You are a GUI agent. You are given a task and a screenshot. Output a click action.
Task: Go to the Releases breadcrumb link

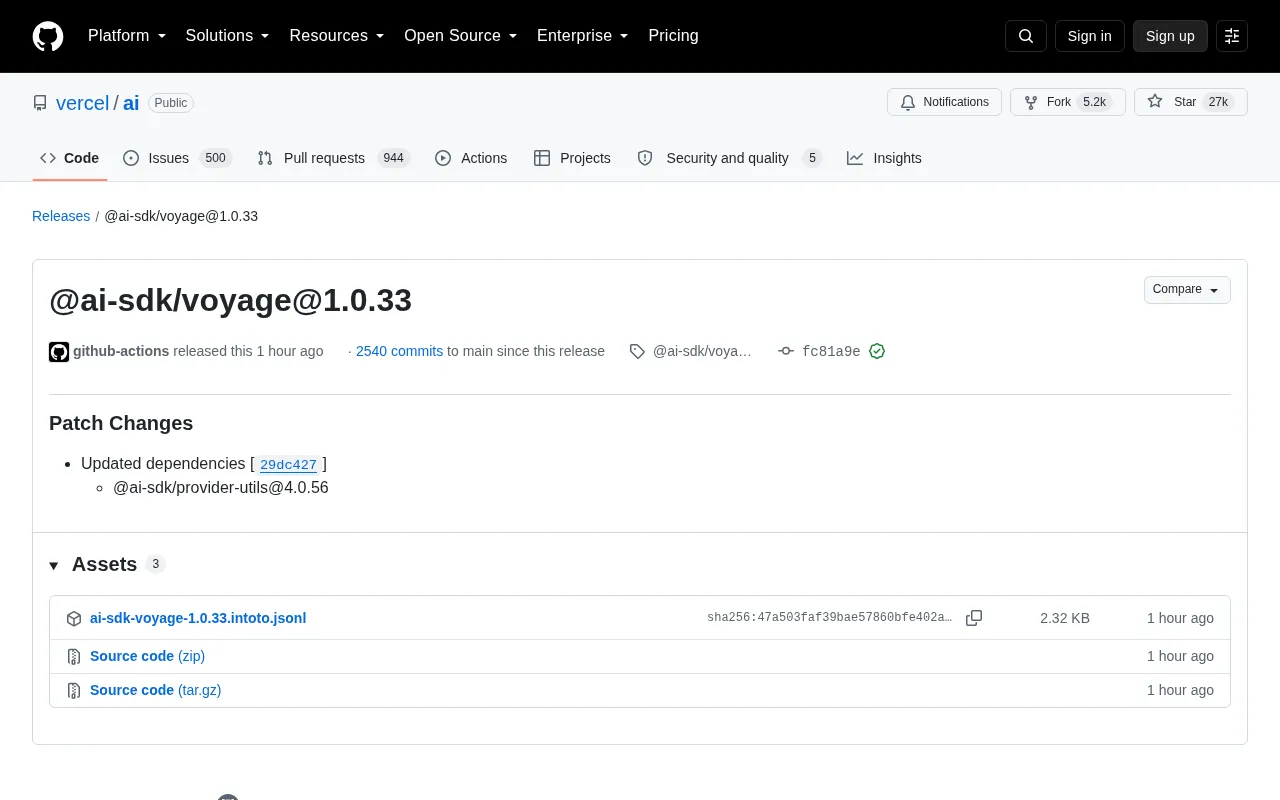[x=61, y=216]
